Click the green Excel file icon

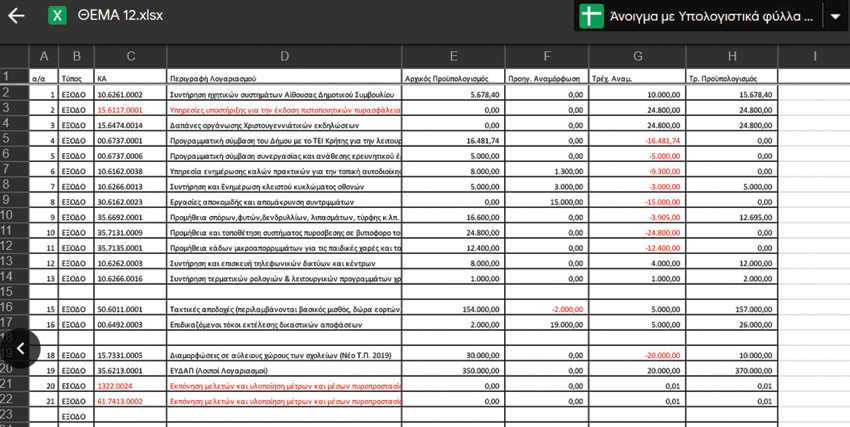[x=58, y=17]
